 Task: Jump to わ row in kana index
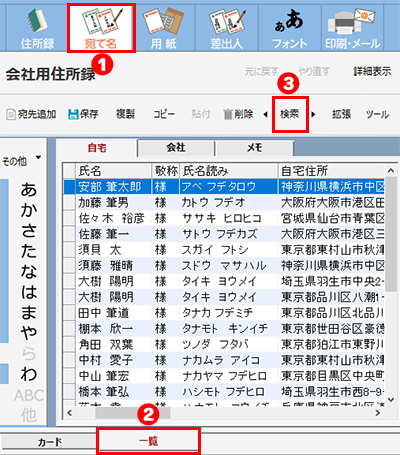[x=29, y=374]
